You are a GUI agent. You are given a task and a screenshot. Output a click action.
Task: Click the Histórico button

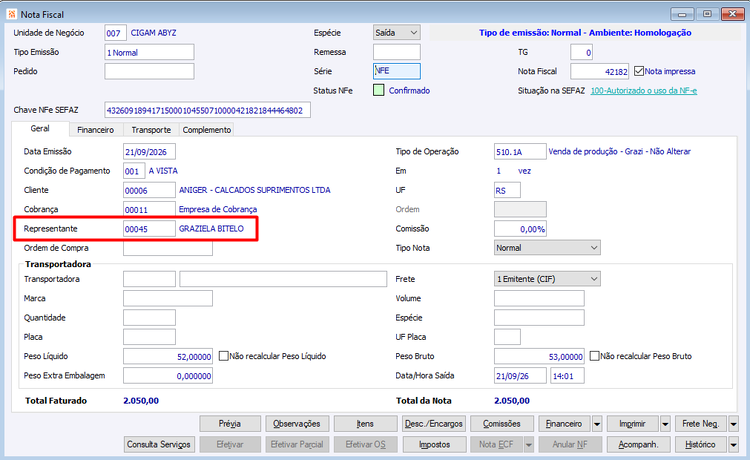point(701,444)
